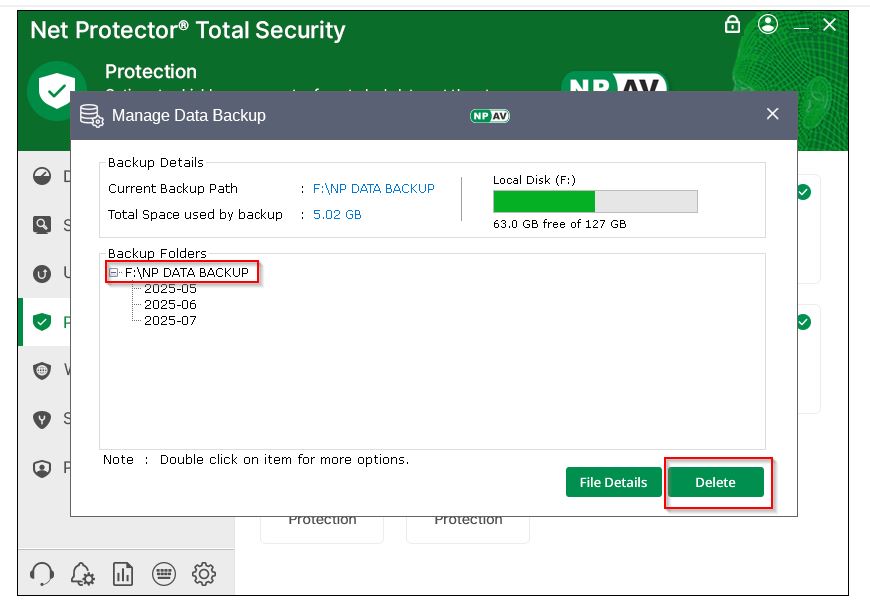This screenshot has height=609, width=870.
Task: Close the Manage Data Backup dialog
Action: point(772,114)
